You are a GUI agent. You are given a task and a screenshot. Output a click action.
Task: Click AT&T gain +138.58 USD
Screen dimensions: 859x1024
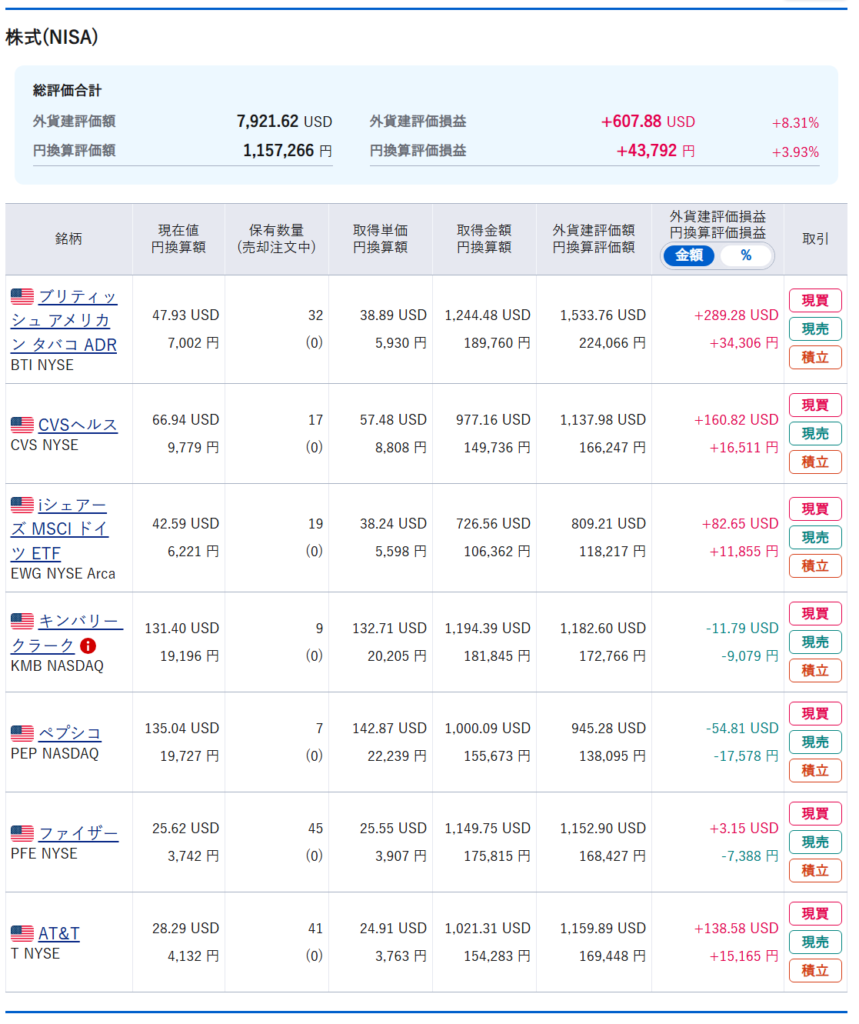click(736, 928)
